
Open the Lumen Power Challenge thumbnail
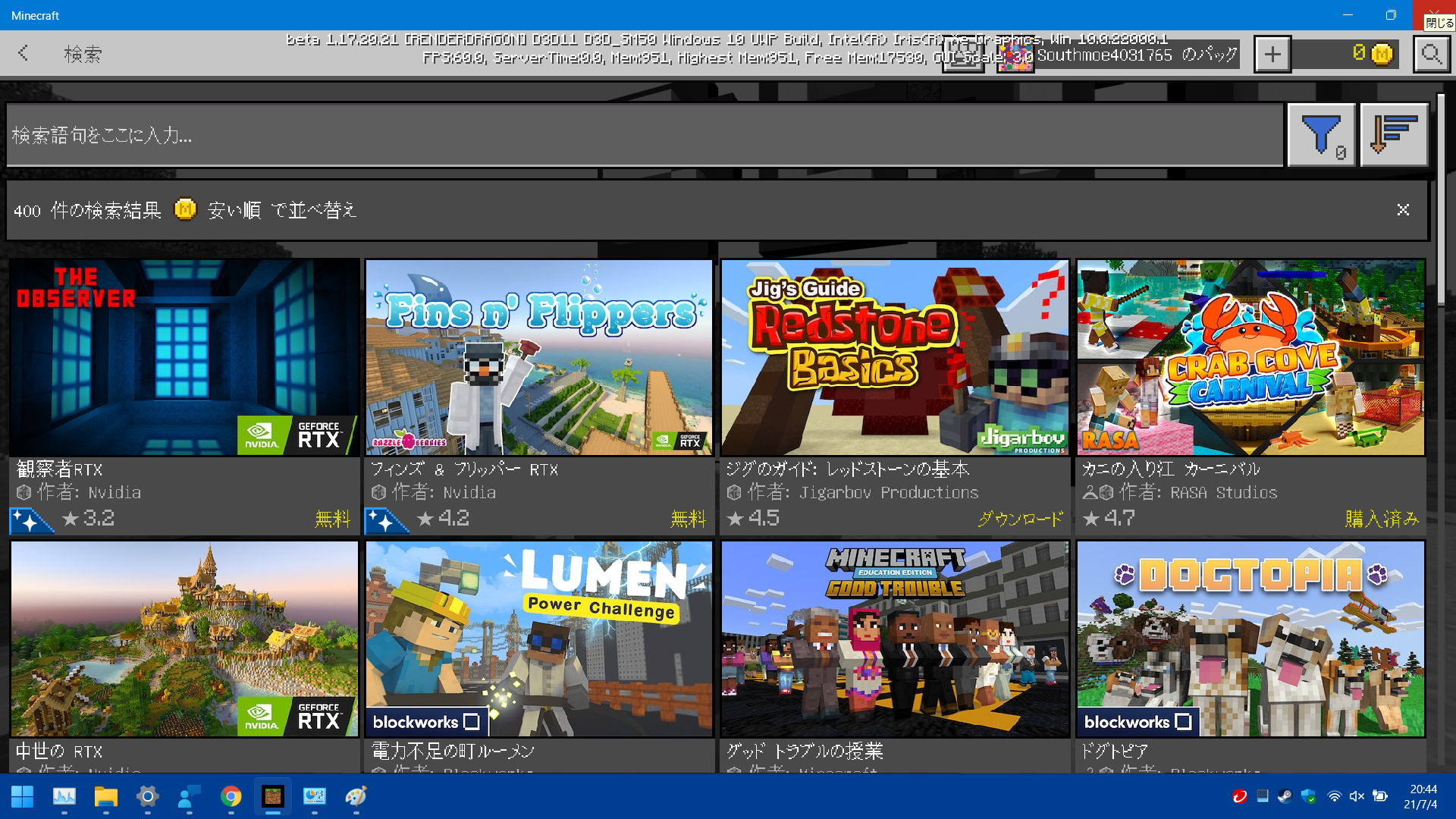539,639
